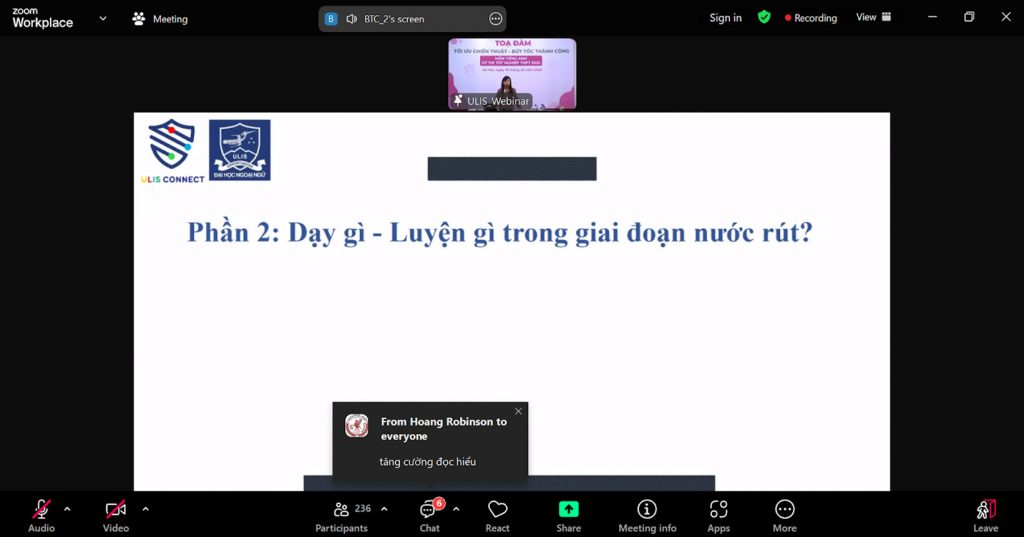Switch to the Meeting tab
Screen dimensions: 1024x537
coord(159,19)
